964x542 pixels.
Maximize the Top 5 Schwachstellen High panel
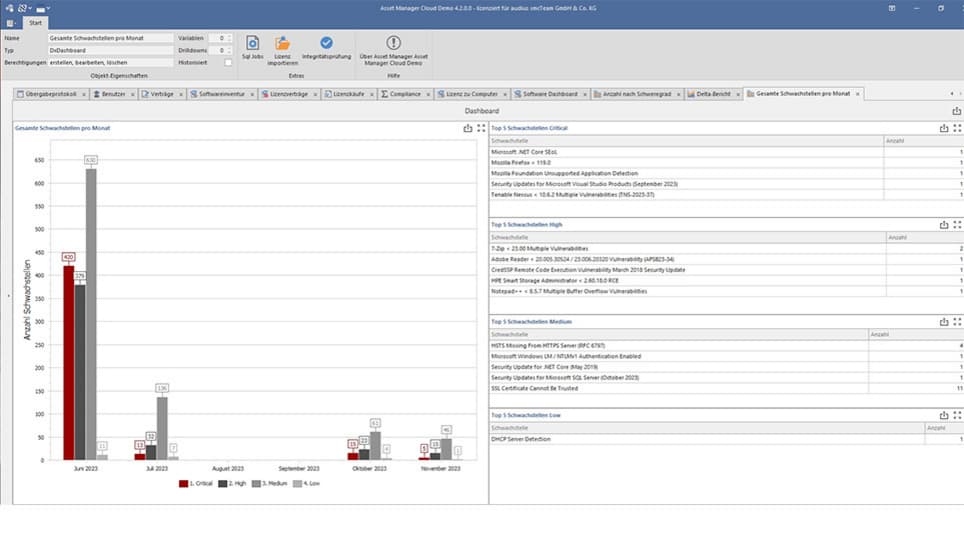[x=957, y=224]
